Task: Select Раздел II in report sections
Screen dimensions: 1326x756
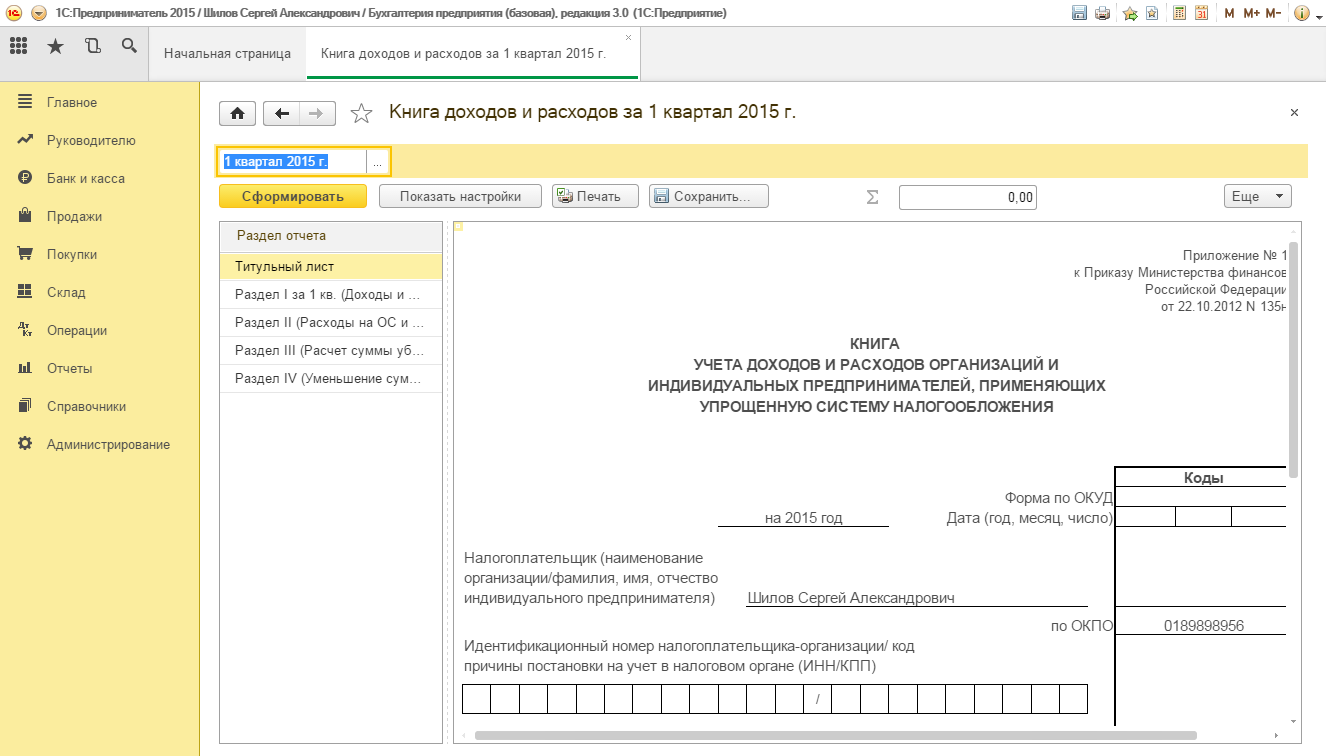Action: pos(330,323)
